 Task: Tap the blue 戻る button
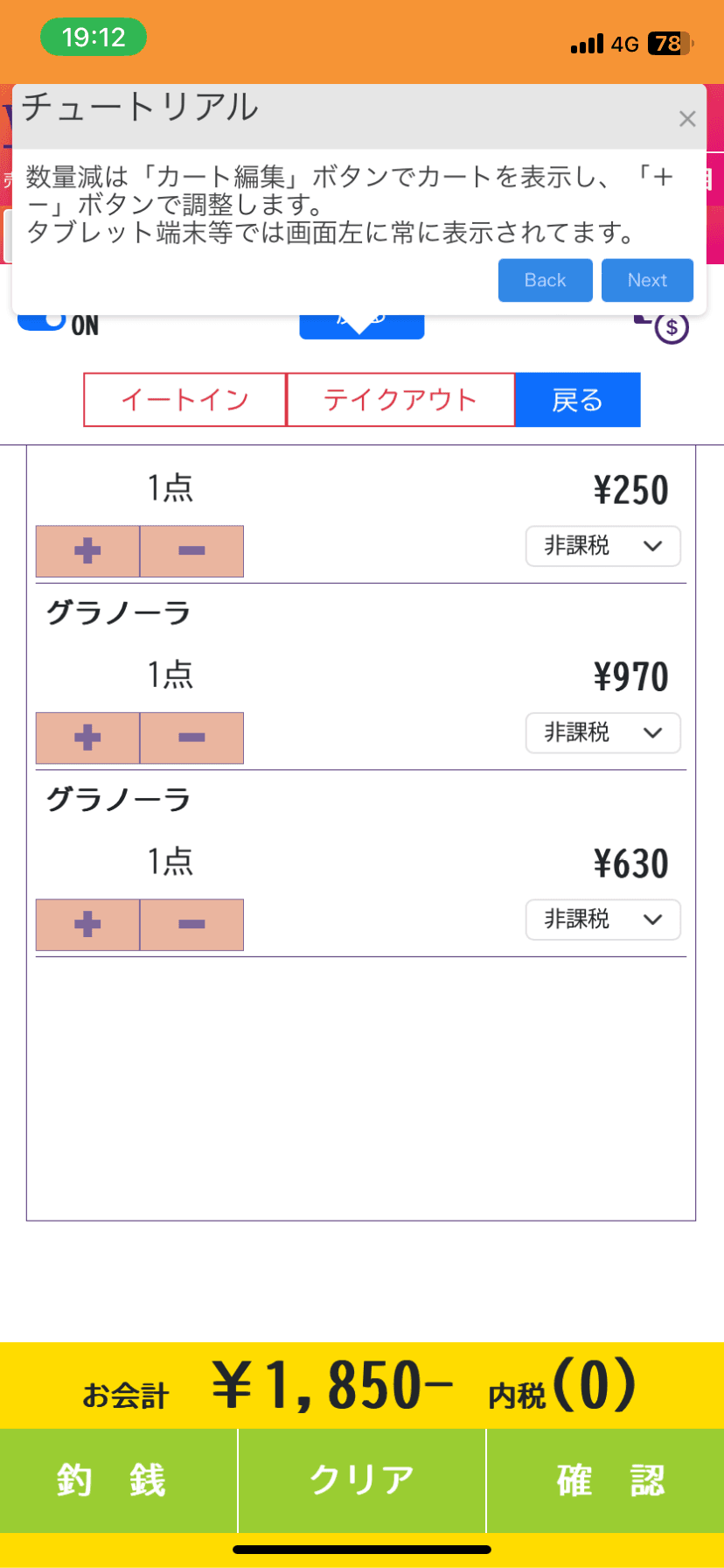tap(577, 400)
